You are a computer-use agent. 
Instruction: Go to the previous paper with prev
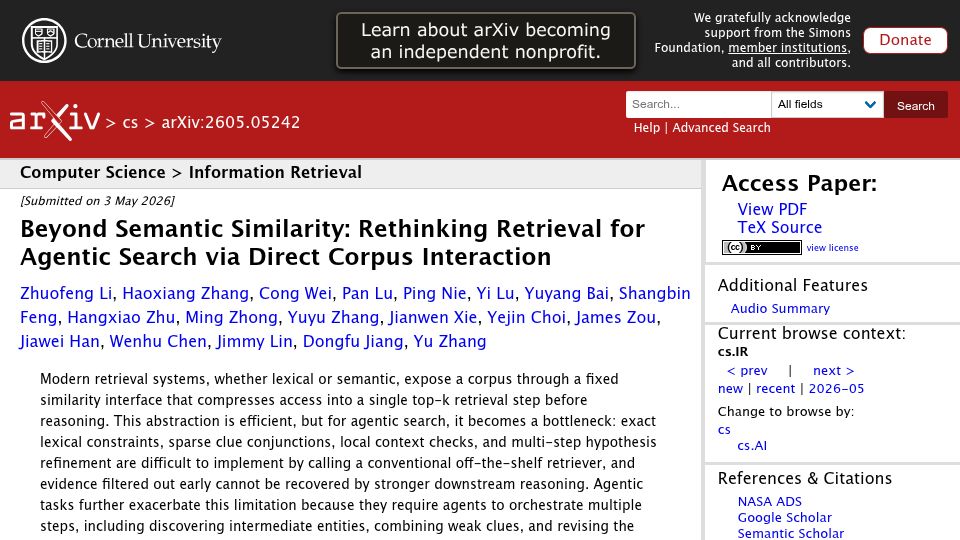(747, 370)
